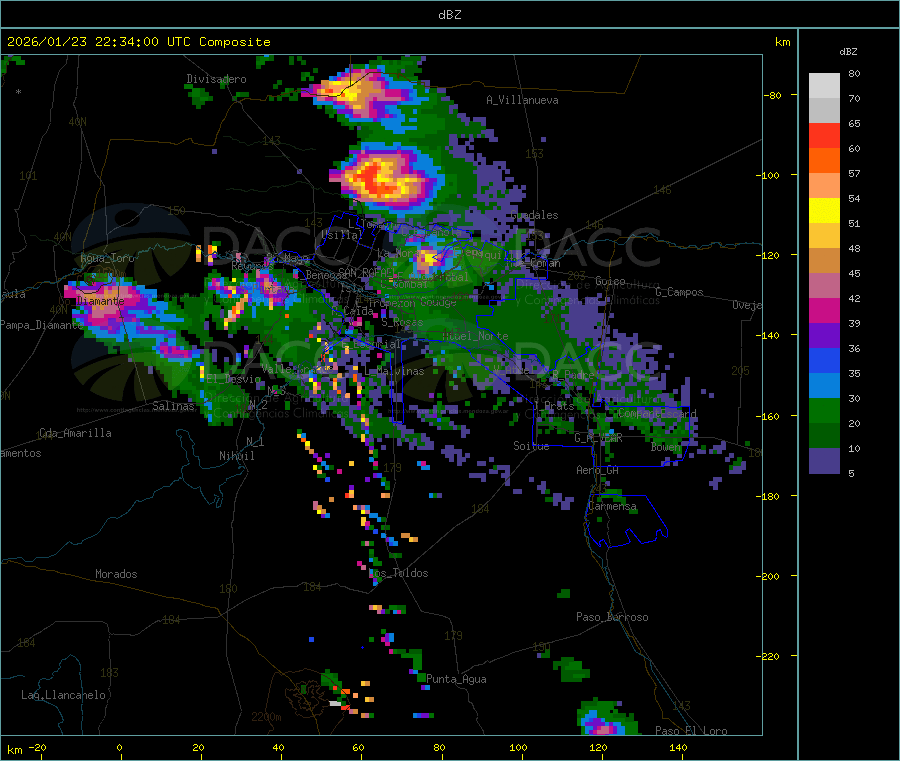Click the '-160' y-axis tick label
The image size is (900, 761).
767,416
